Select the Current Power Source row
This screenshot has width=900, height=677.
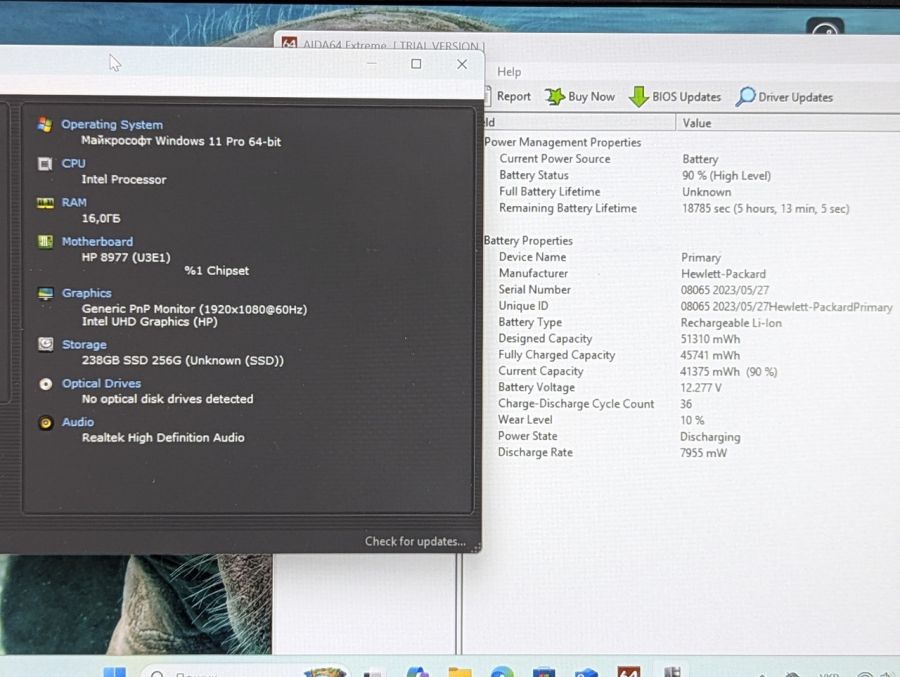692,159
